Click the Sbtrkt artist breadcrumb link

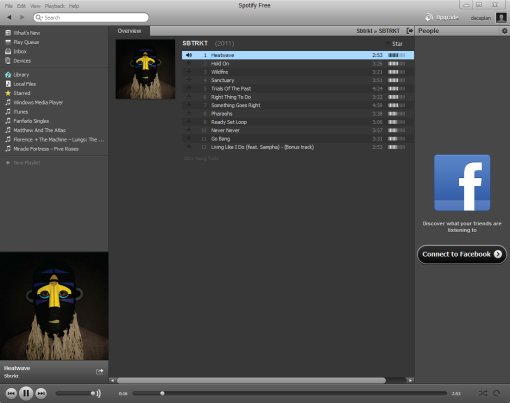(364, 31)
